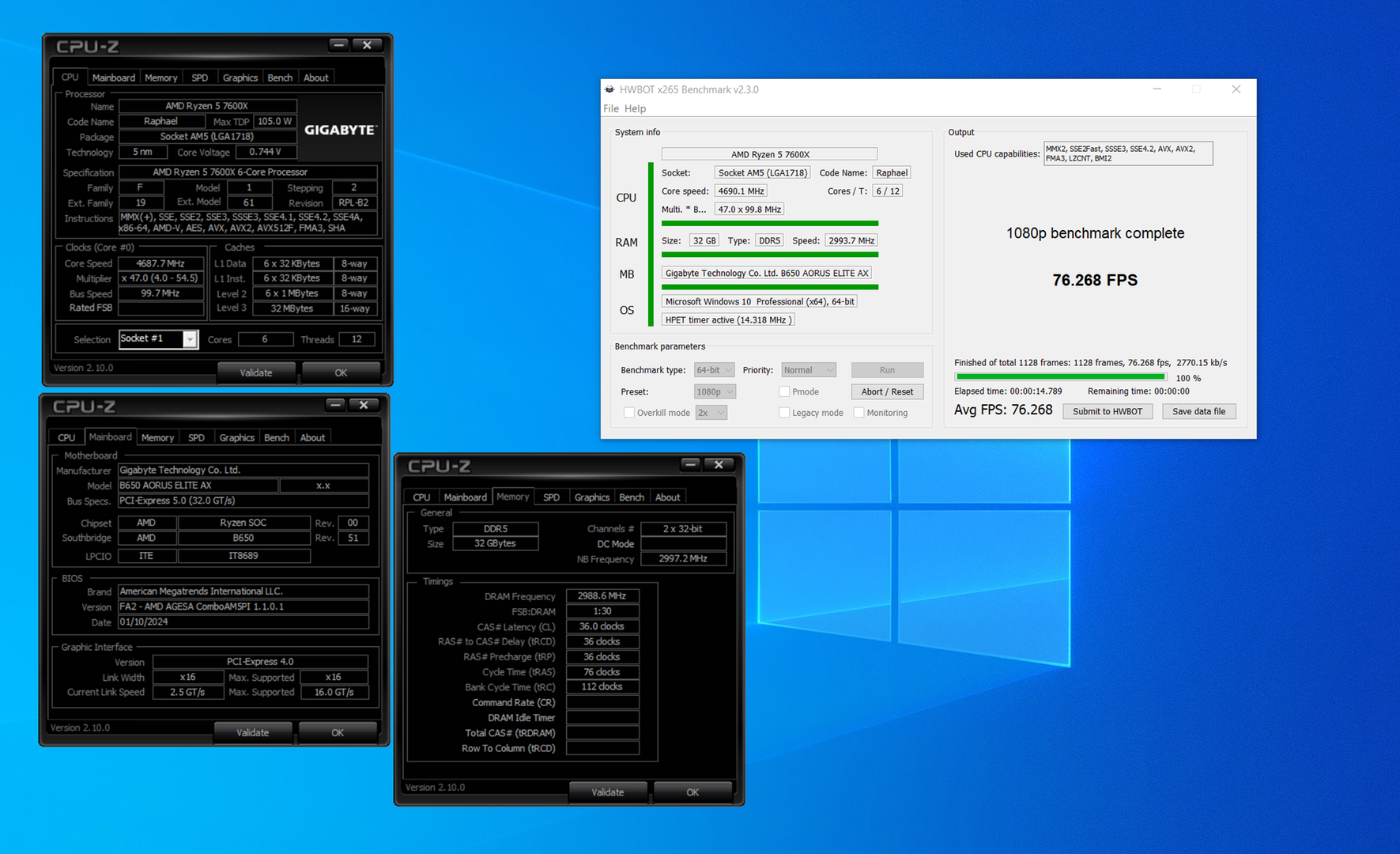Click the GIGABYTE logo in CPU-Z
This screenshot has width=1400, height=854.
coord(341,130)
